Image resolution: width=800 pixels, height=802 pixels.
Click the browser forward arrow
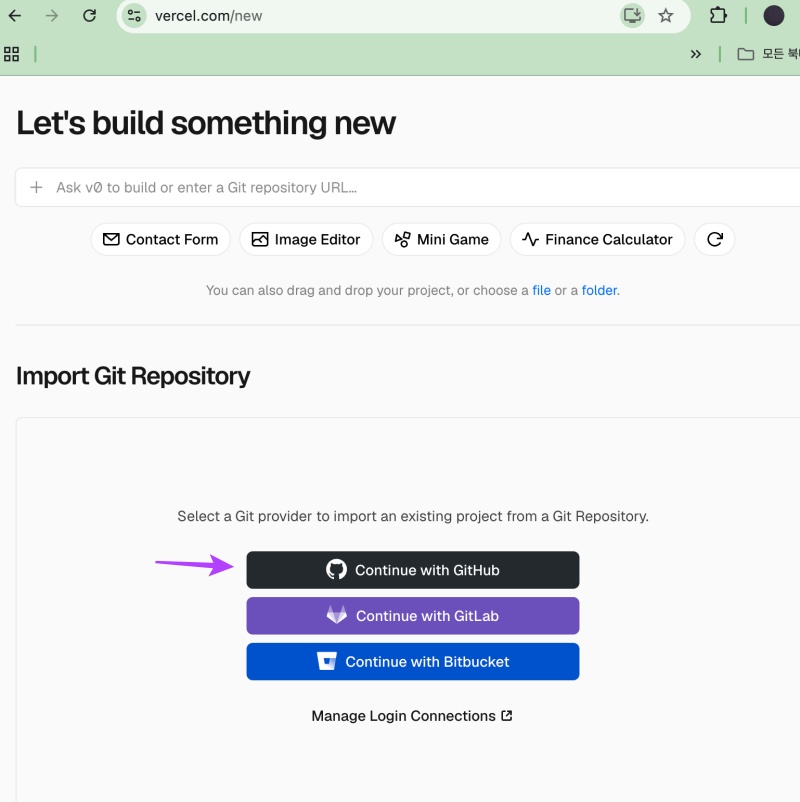(x=52, y=16)
